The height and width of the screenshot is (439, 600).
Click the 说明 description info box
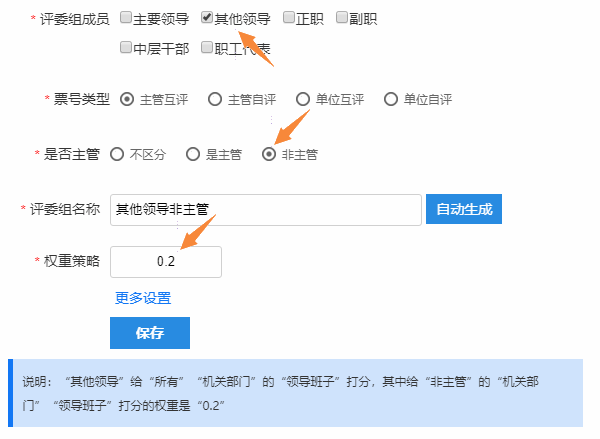click(295, 393)
